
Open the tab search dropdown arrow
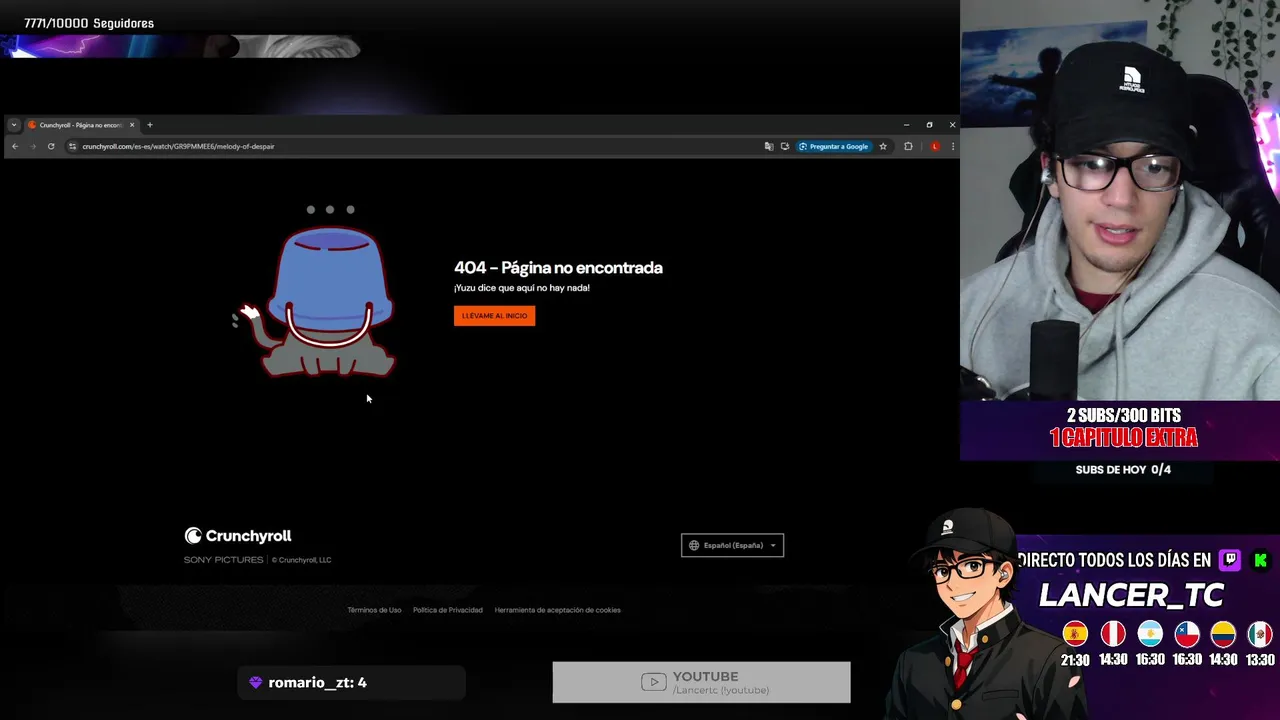(14, 125)
